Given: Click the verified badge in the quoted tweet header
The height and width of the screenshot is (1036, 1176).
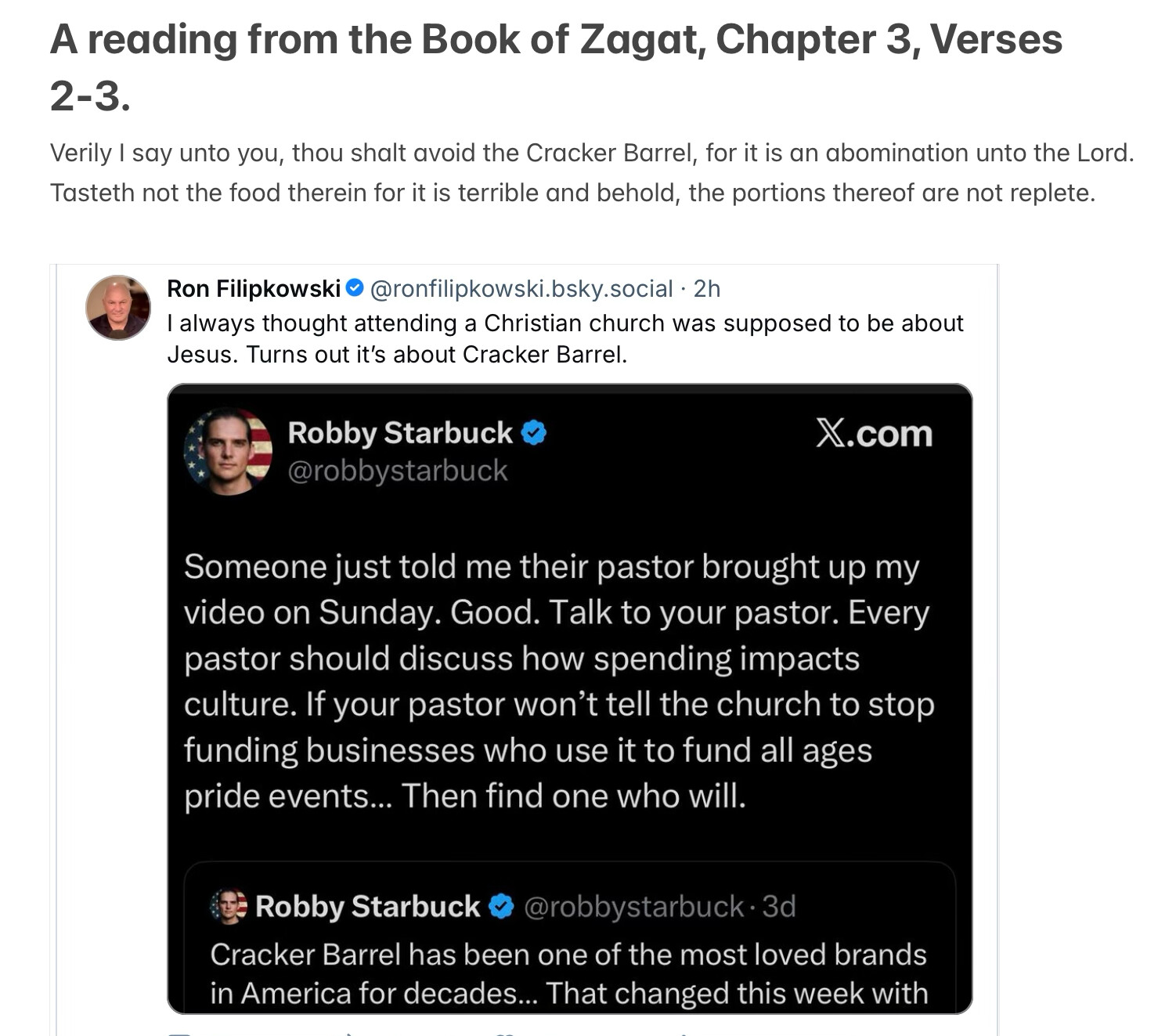Looking at the screenshot, I should click(501, 907).
